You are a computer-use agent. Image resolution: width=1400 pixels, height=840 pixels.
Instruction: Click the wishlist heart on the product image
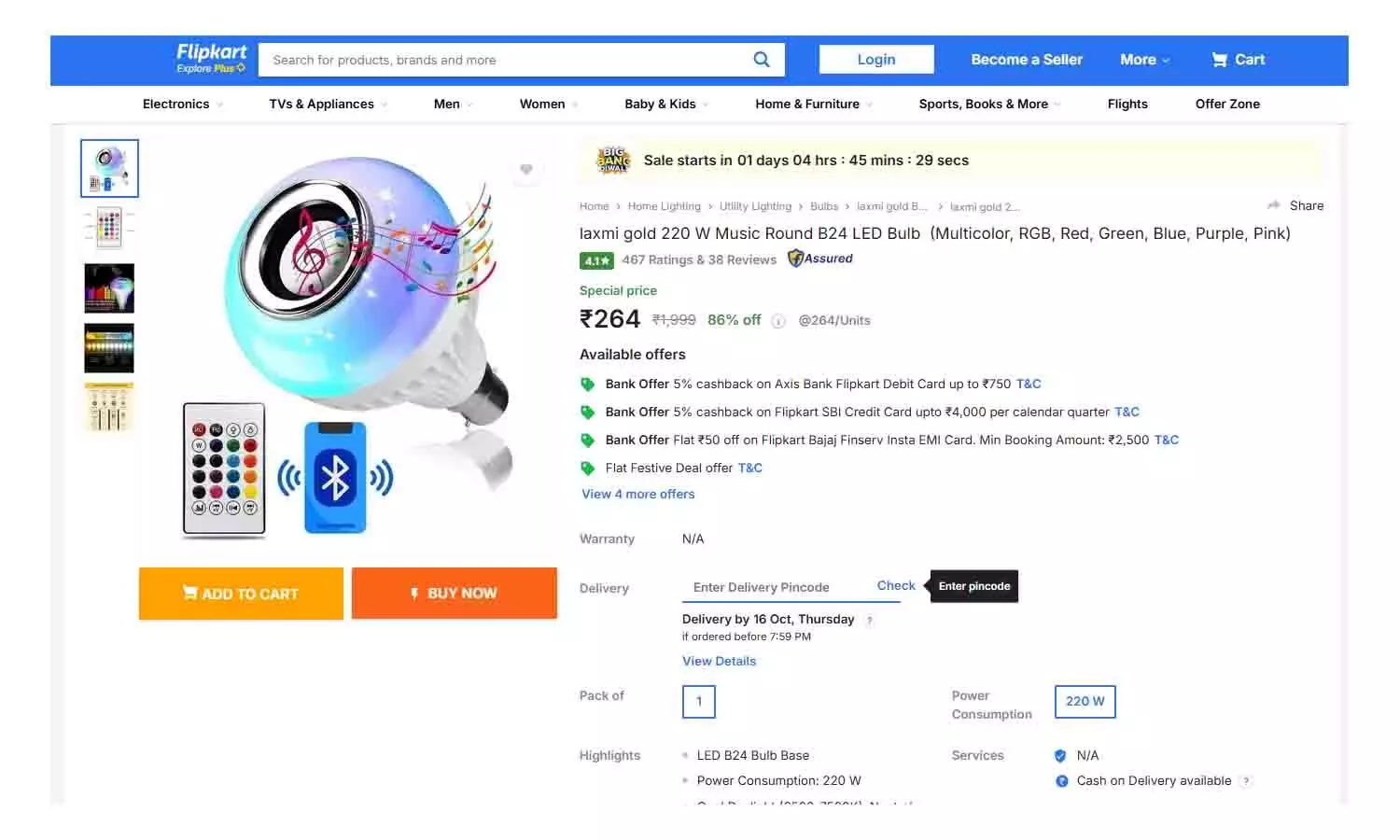pyautogui.click(x=526, y=169)
